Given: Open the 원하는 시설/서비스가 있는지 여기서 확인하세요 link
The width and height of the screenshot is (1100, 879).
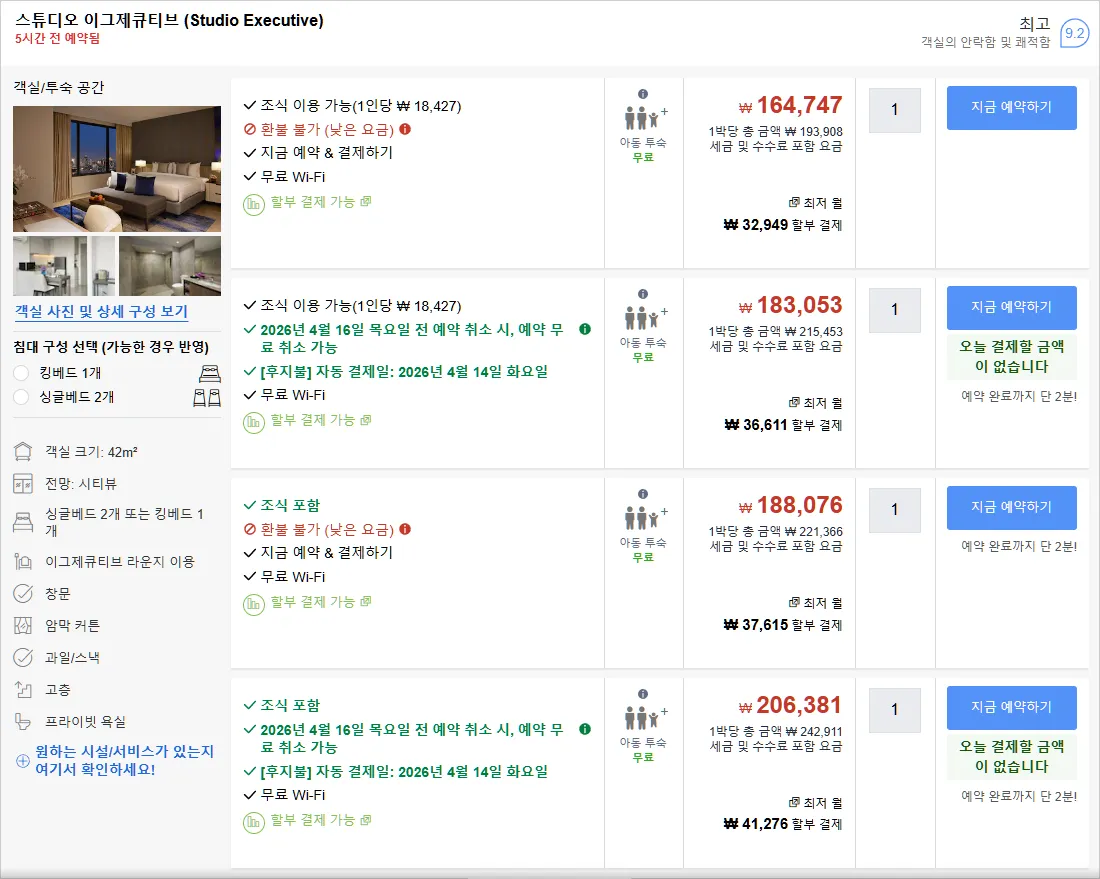Looking at the screenshot, I should pos(125,760).
